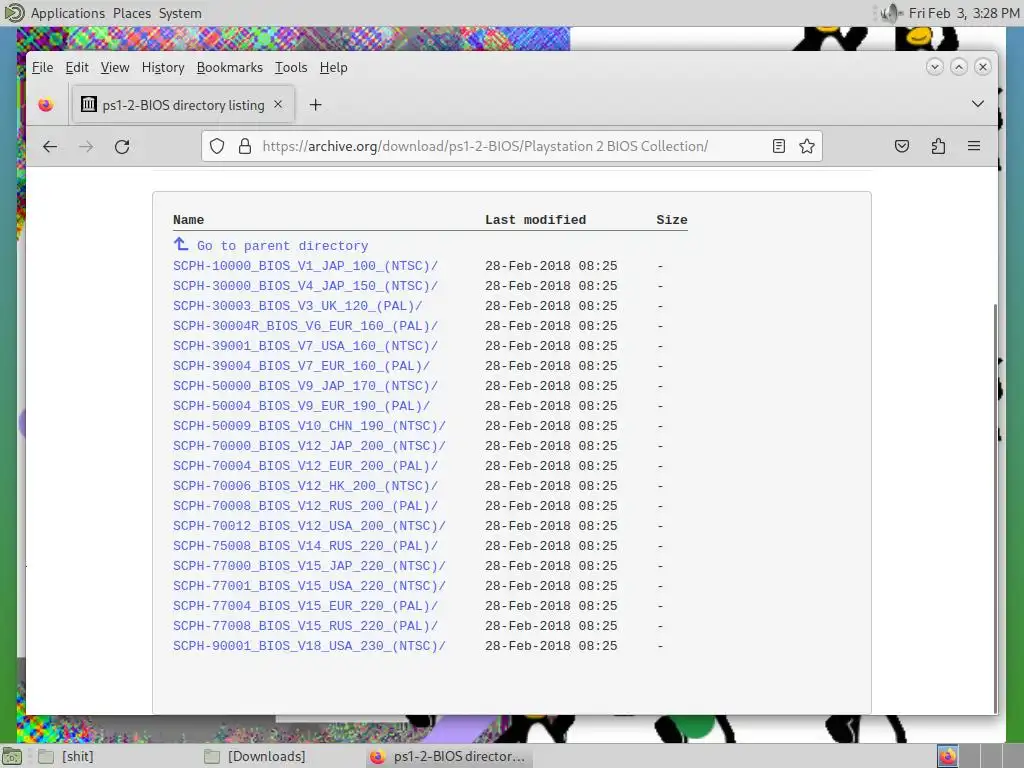The image size is (1024, 768).
Task: Bookmark this page with the star icon
Action: pyautogui.click(x=807, y=146)
